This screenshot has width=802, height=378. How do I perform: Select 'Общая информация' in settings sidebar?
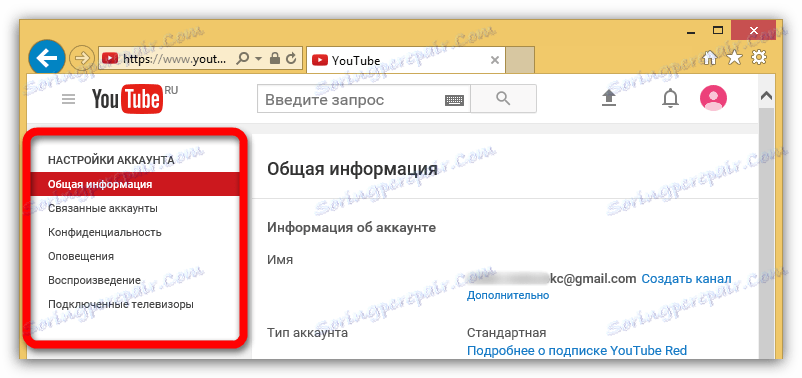point(136,184)
